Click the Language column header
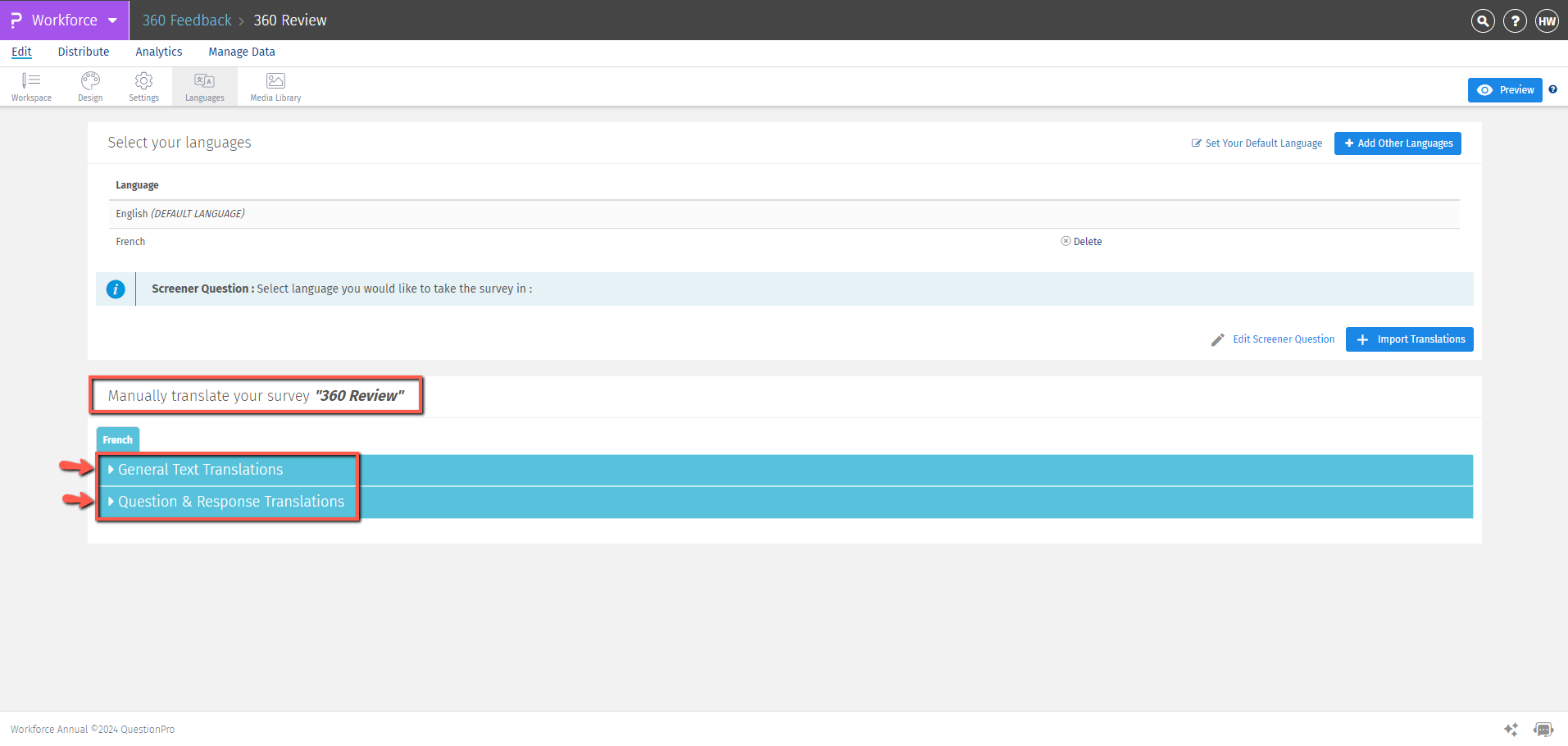 (x=137, y=185)
